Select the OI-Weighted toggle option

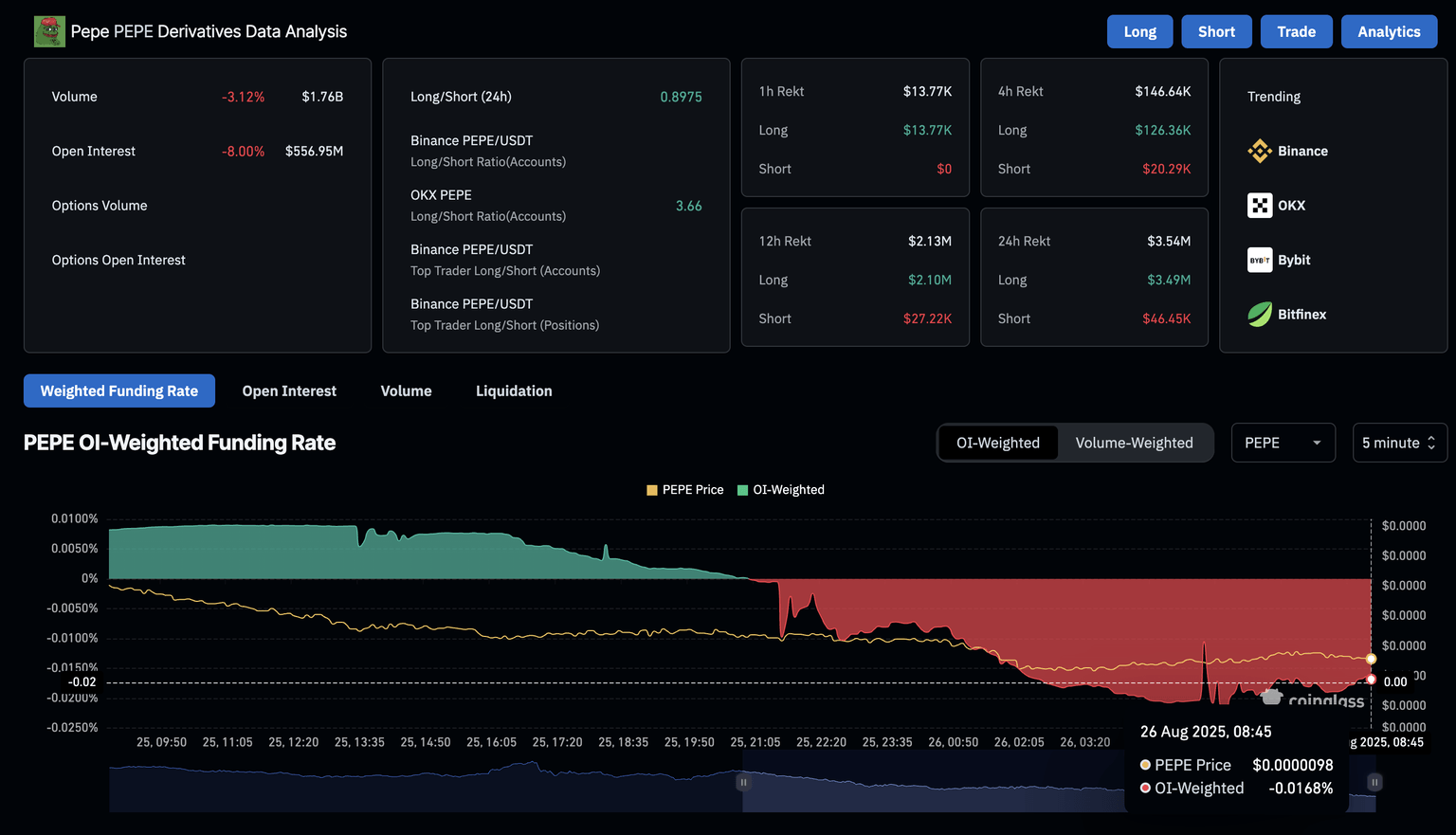[x=997, y=443]
